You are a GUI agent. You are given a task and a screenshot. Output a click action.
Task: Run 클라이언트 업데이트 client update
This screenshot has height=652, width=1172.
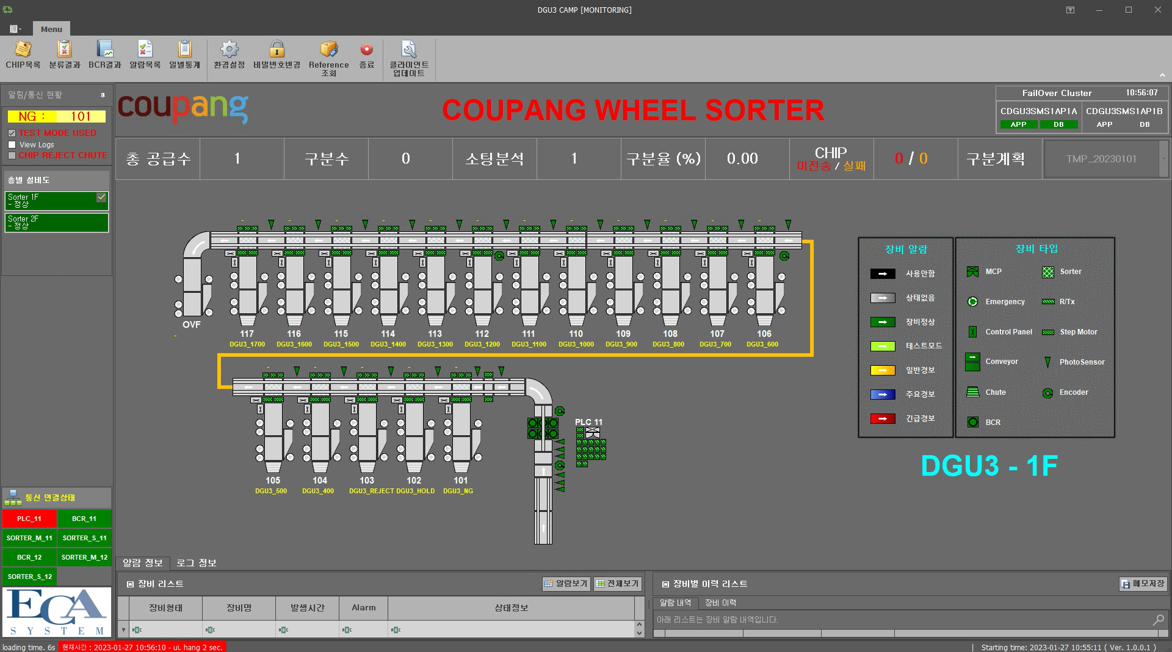408,58
